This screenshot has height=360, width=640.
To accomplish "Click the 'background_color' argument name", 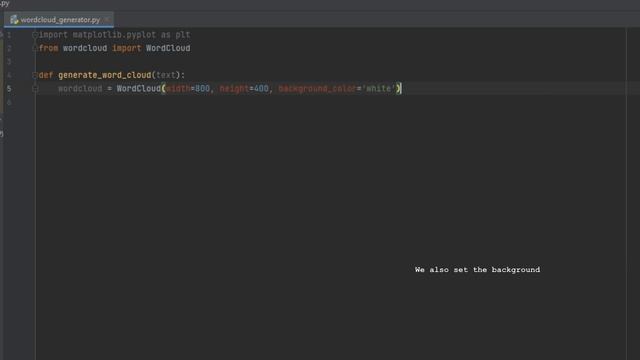I will (x=317, y=89).
